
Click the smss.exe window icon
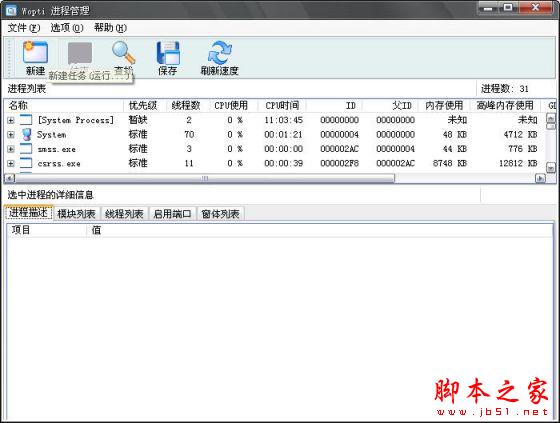tap(26, 149)
